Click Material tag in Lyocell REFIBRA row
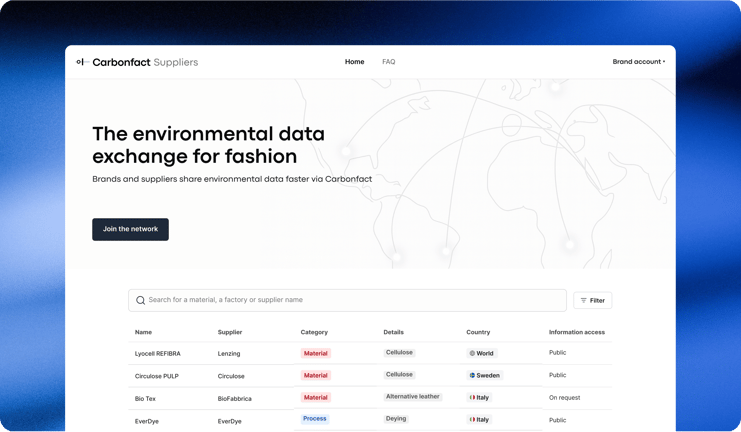 [x=316, y=353]
